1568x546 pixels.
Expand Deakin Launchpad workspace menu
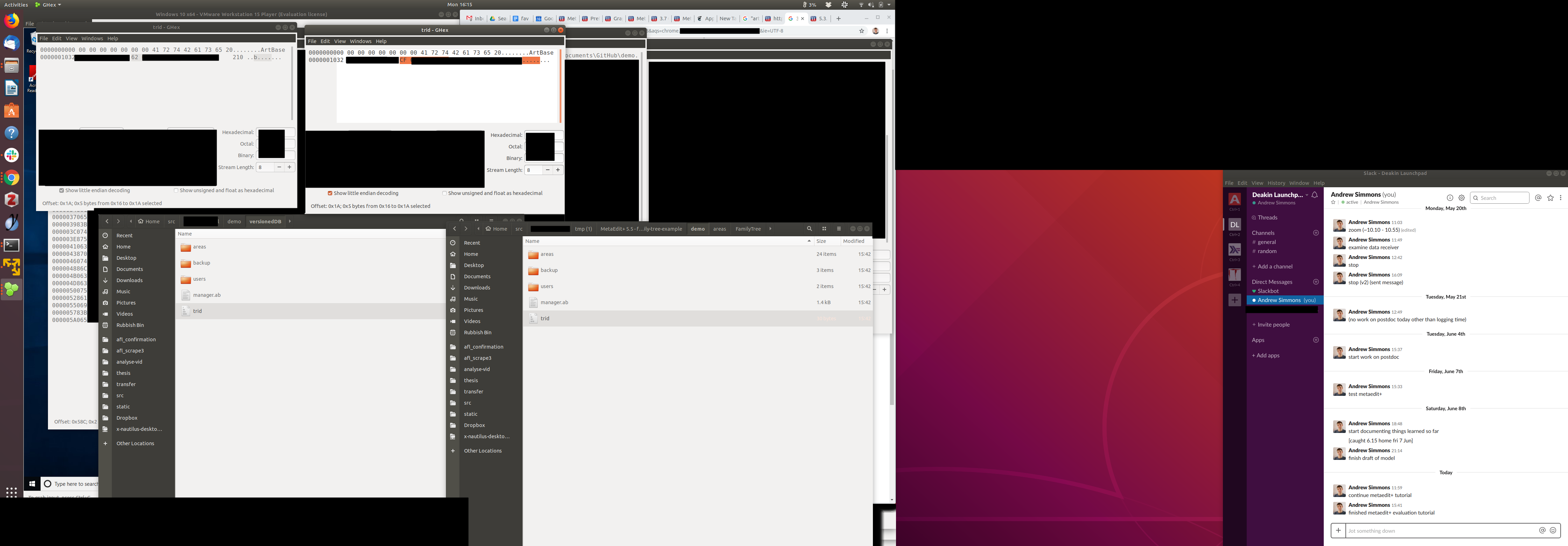click(1306, 195)
